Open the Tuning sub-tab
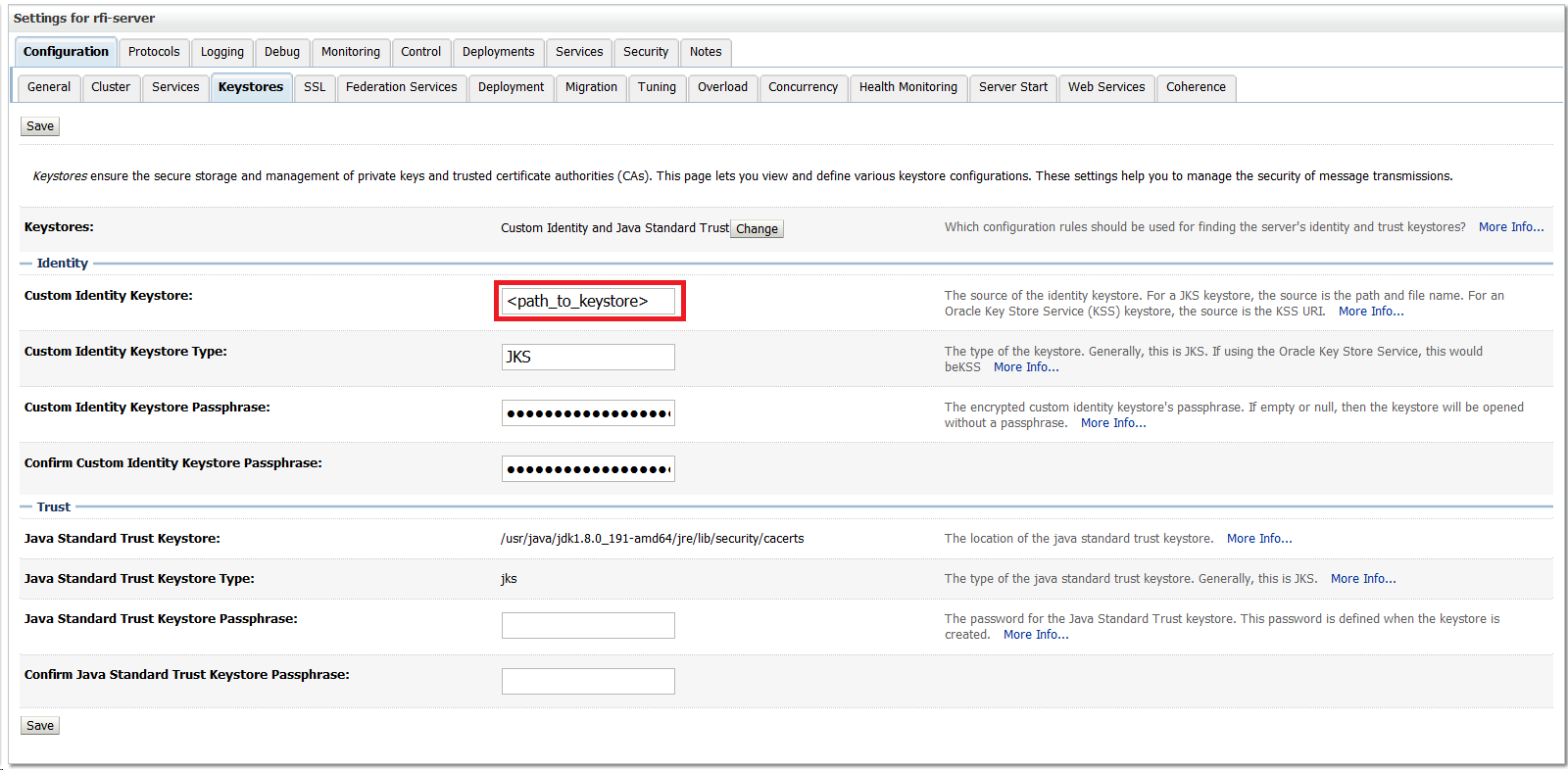Image resolution: width=1568 pixels, height=770 pixels. click(x=658, y=87)
